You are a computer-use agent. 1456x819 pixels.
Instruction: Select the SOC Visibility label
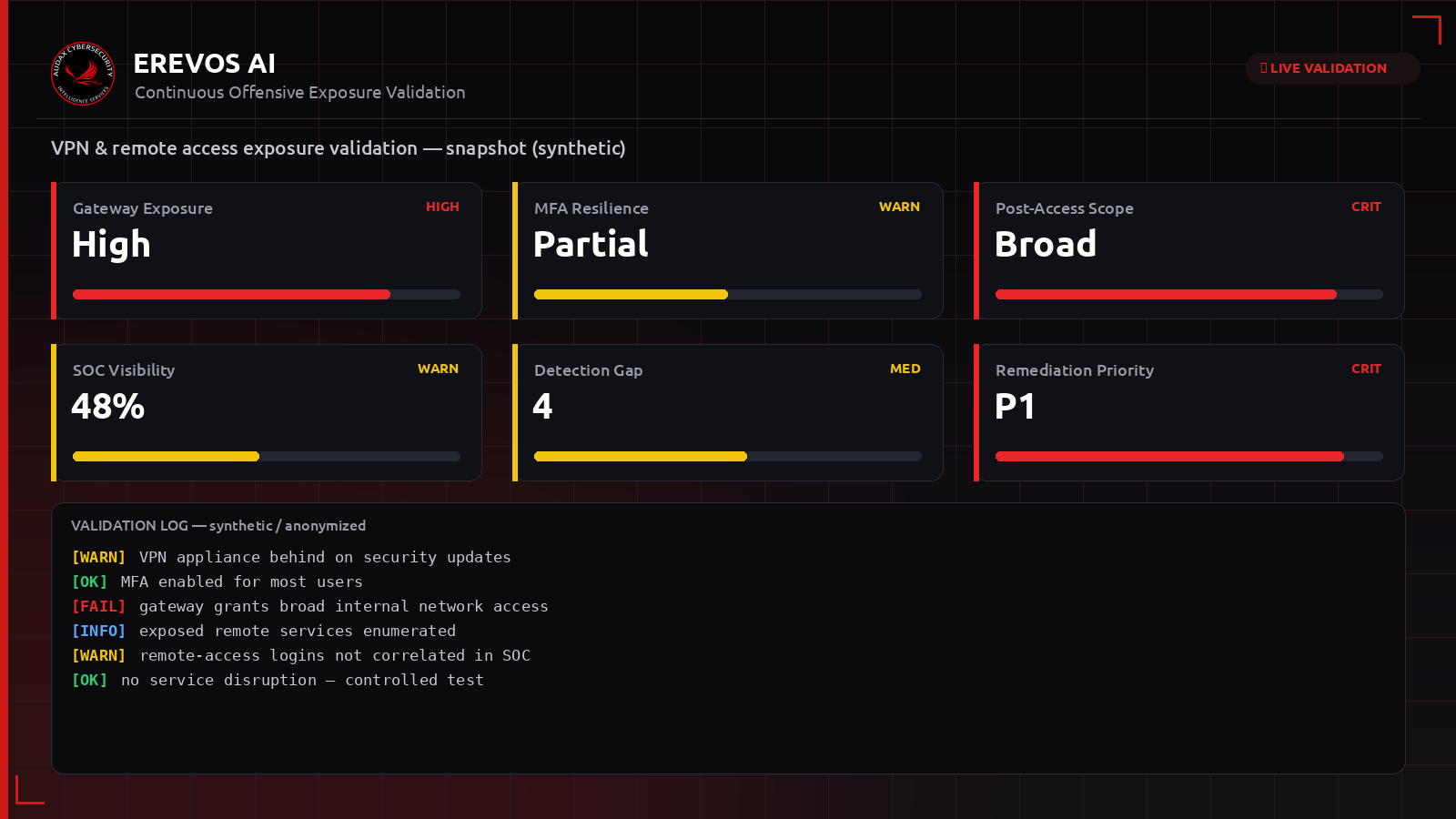click(x=124, y=370)
